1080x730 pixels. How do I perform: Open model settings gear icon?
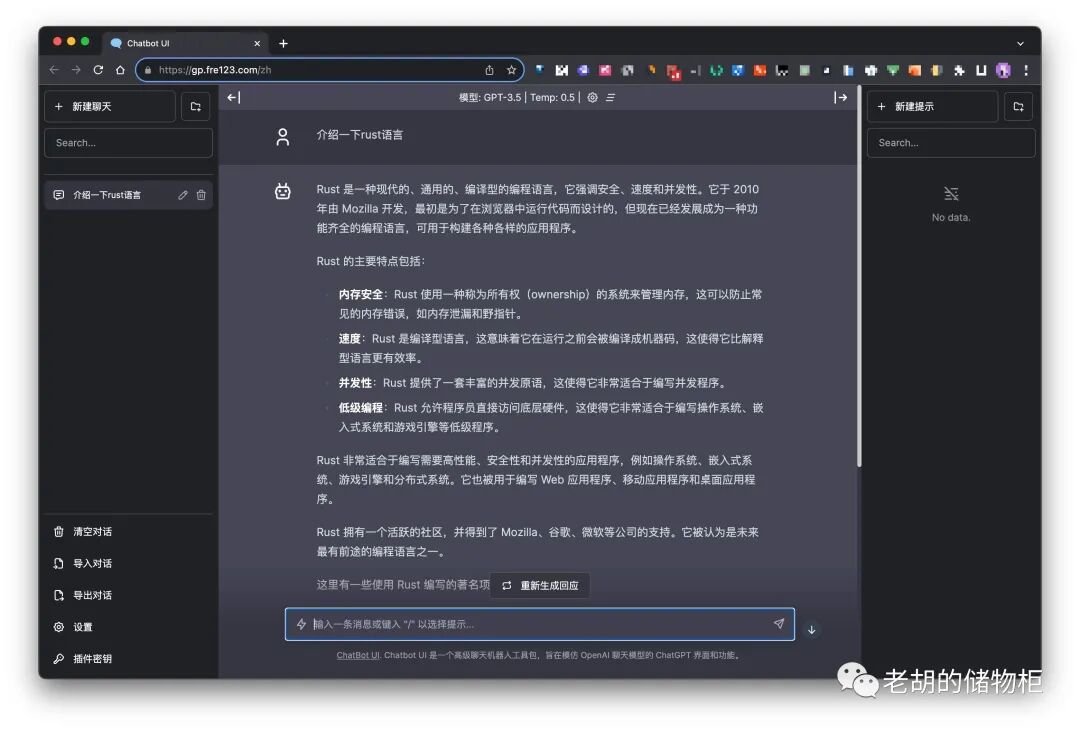tap(592, 98)
